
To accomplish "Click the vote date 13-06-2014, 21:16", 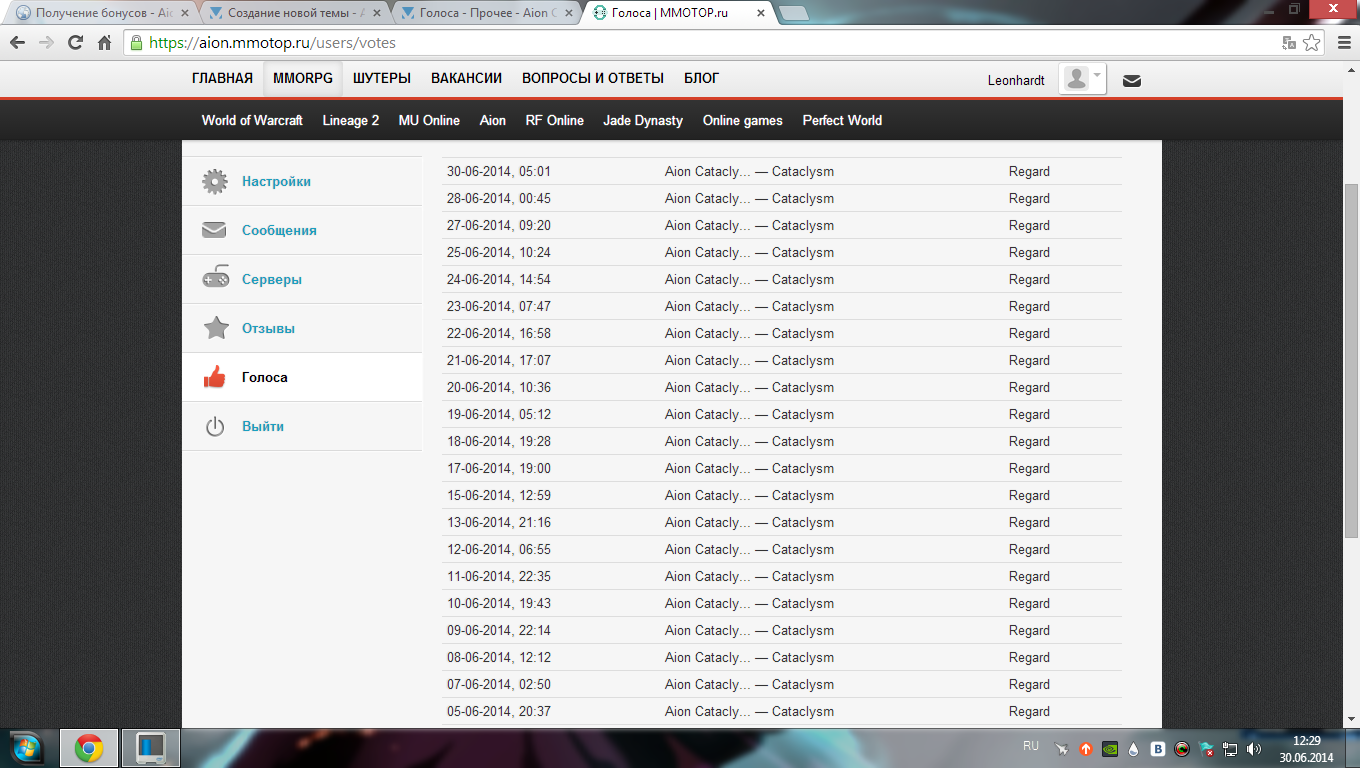I will [x=499, y=522].
